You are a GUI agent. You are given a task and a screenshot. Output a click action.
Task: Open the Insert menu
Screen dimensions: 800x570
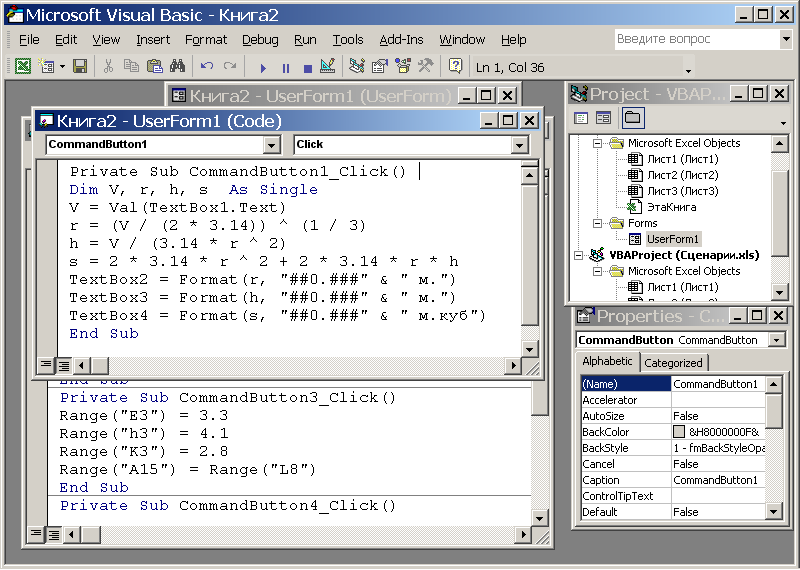pos(153,40)
